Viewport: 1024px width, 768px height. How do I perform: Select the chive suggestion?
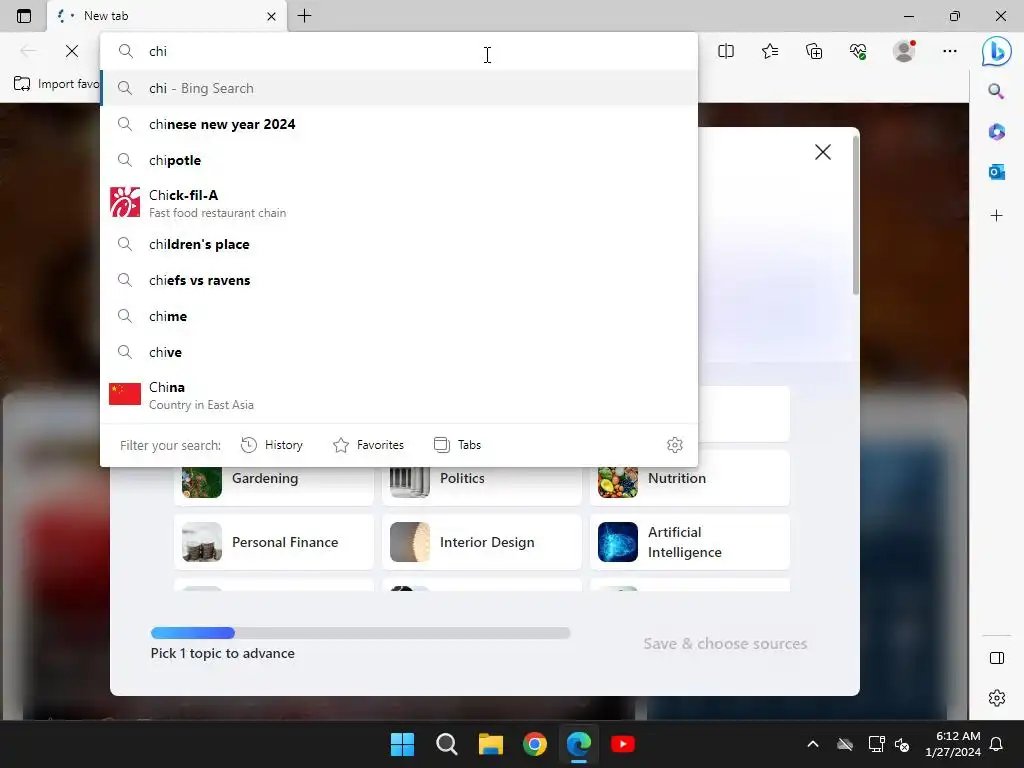[399, 352]
